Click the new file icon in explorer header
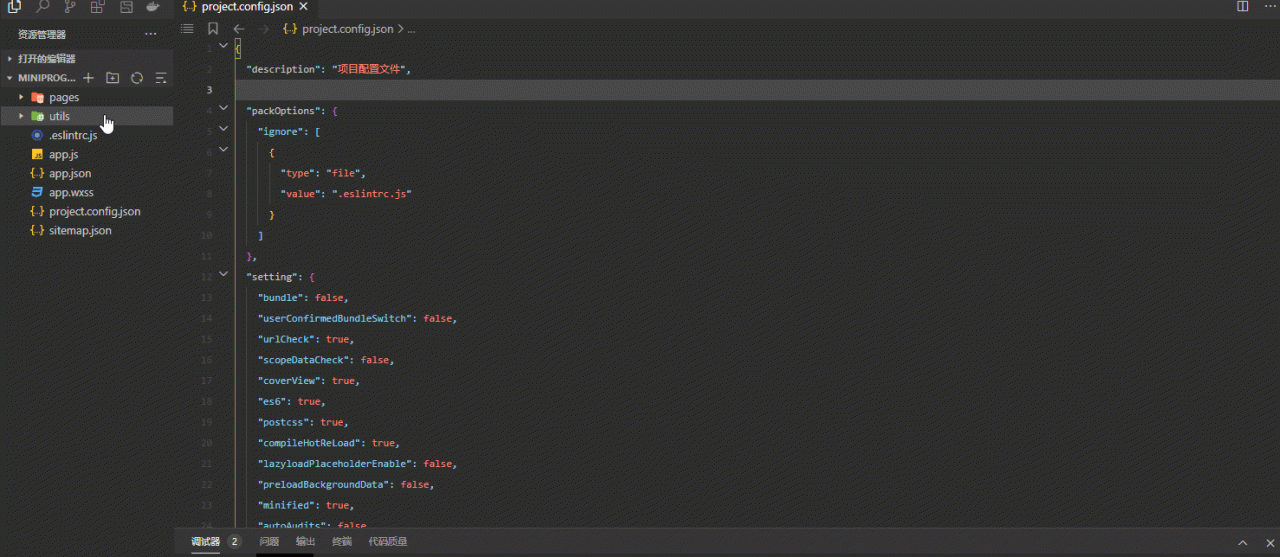 pyautogui.click(x=88, y=78)
